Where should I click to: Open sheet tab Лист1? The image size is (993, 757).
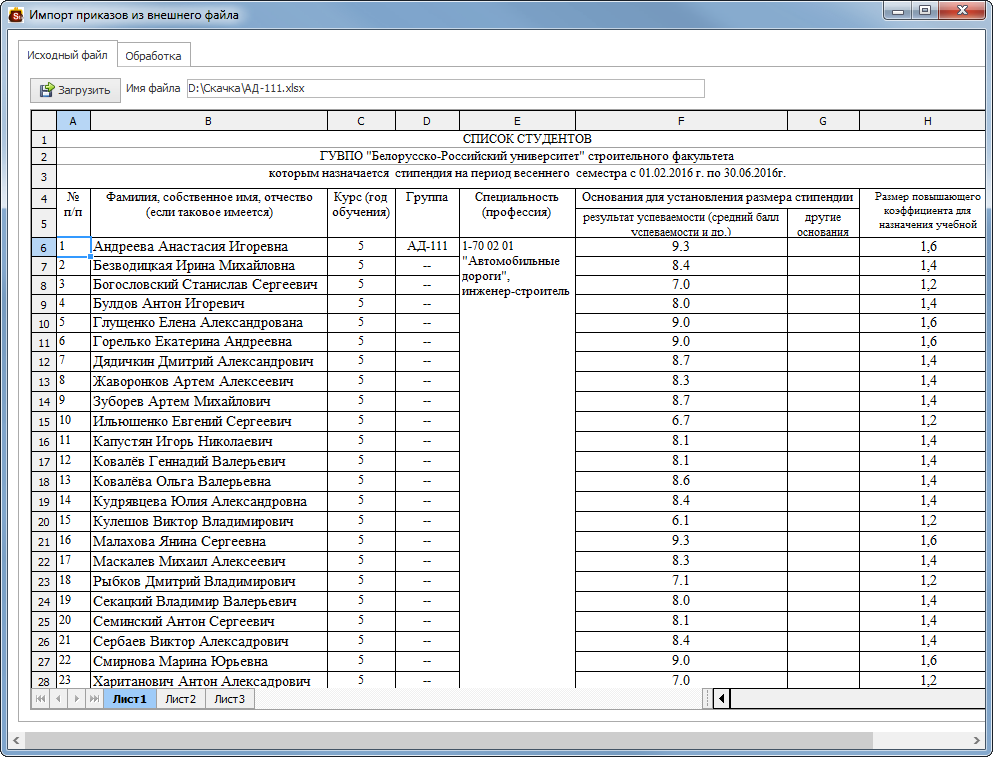click(x=130, y=699)
